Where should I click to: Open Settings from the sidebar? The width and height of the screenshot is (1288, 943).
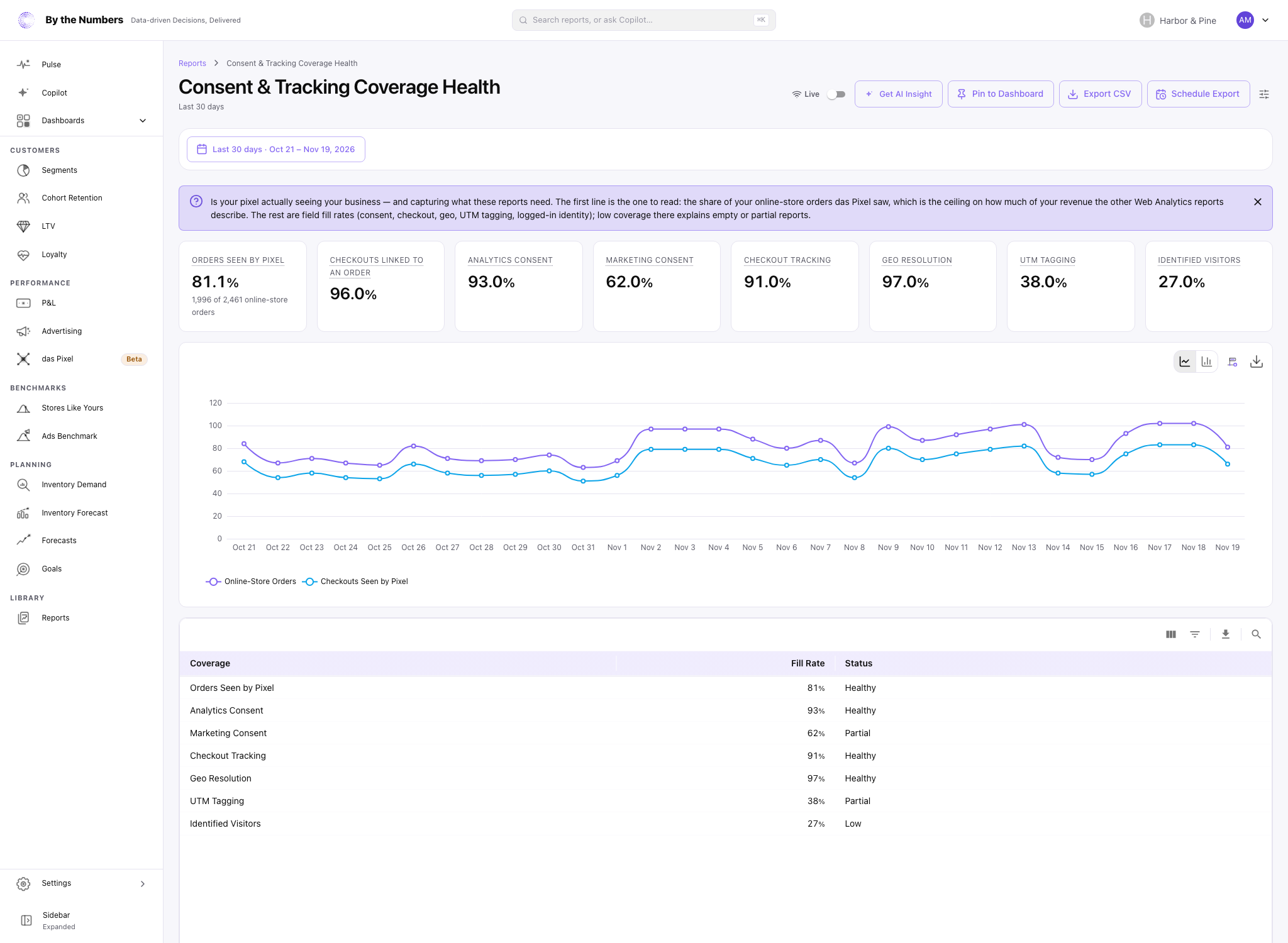pos(81,883)
